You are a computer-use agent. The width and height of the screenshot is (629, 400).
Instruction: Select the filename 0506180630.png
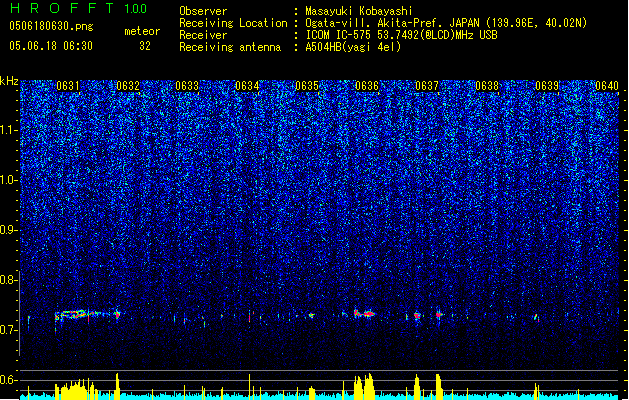tap(51, 26)
